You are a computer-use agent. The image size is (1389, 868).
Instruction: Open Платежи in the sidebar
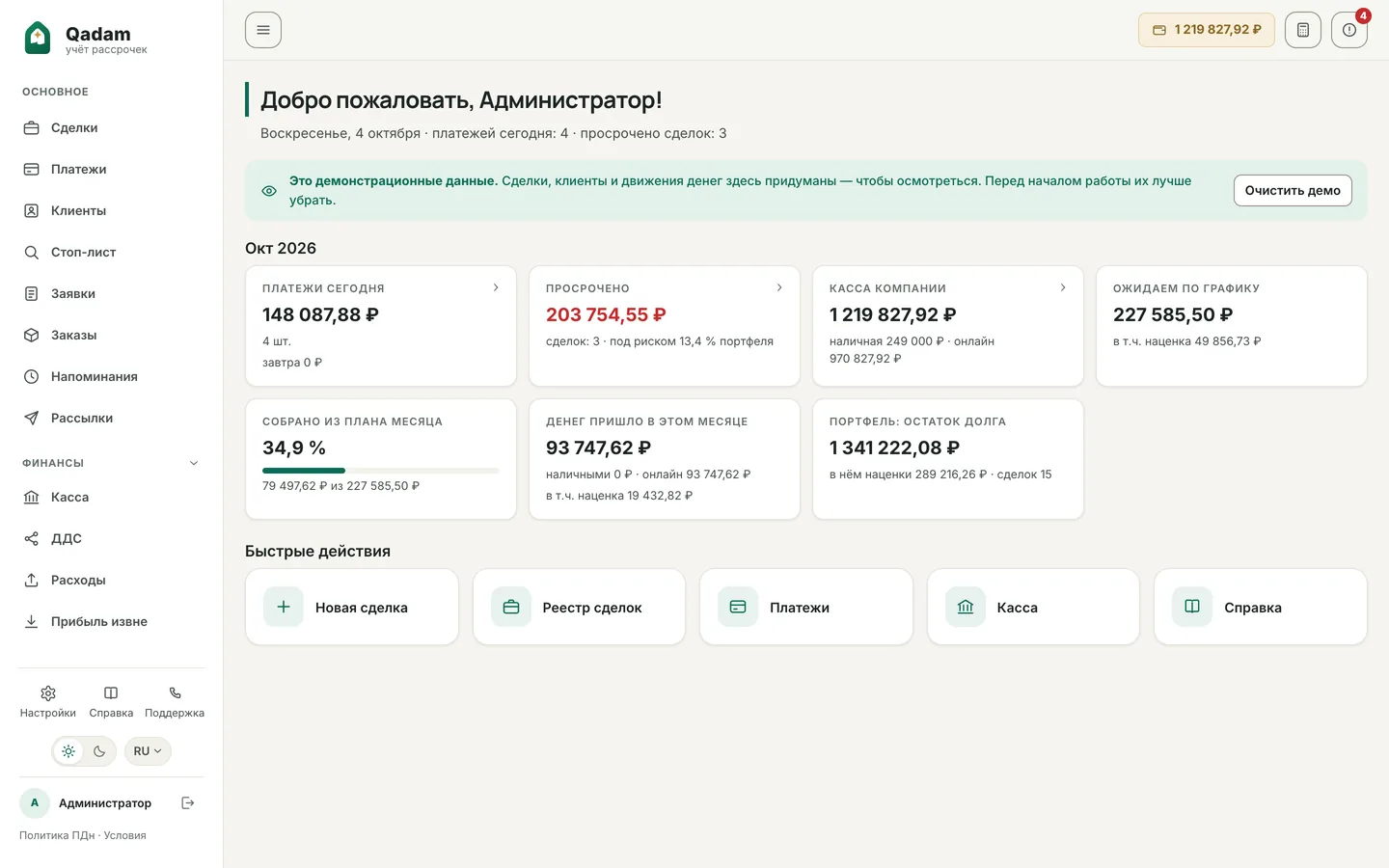point(111,170)
